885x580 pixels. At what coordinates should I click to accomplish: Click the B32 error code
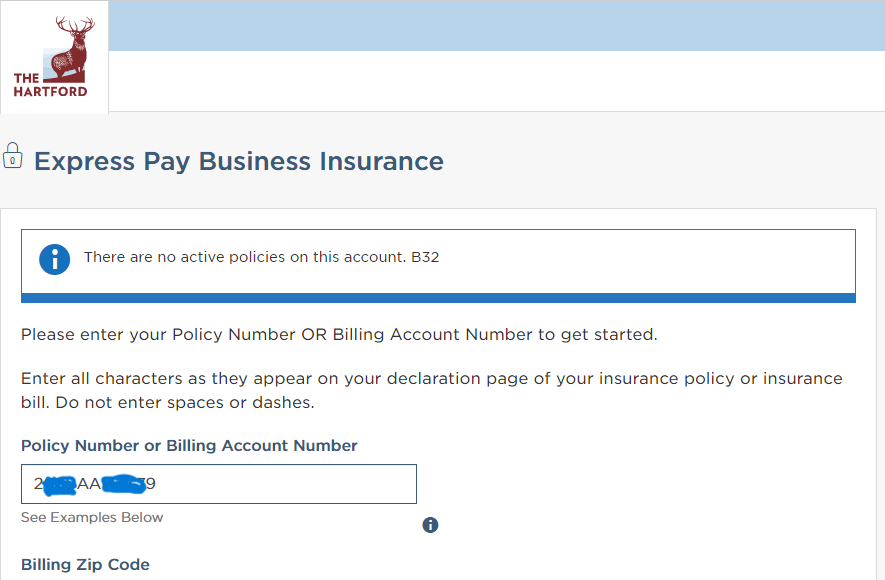[x=425, y=257]
